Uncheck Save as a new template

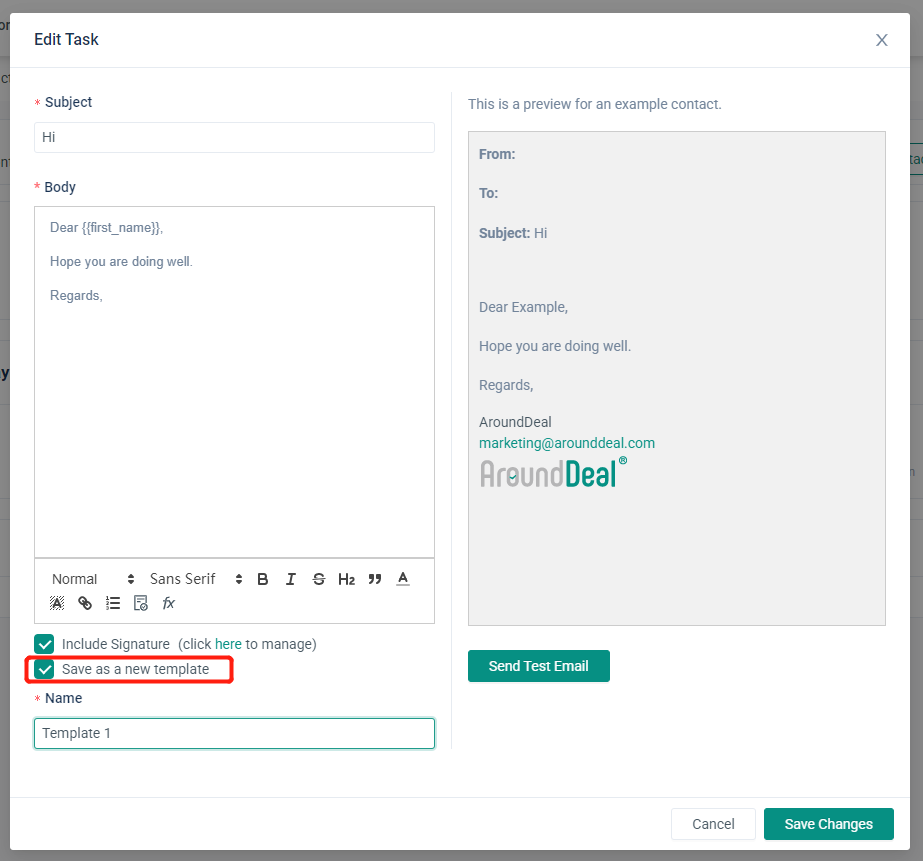tap(44, 669)
